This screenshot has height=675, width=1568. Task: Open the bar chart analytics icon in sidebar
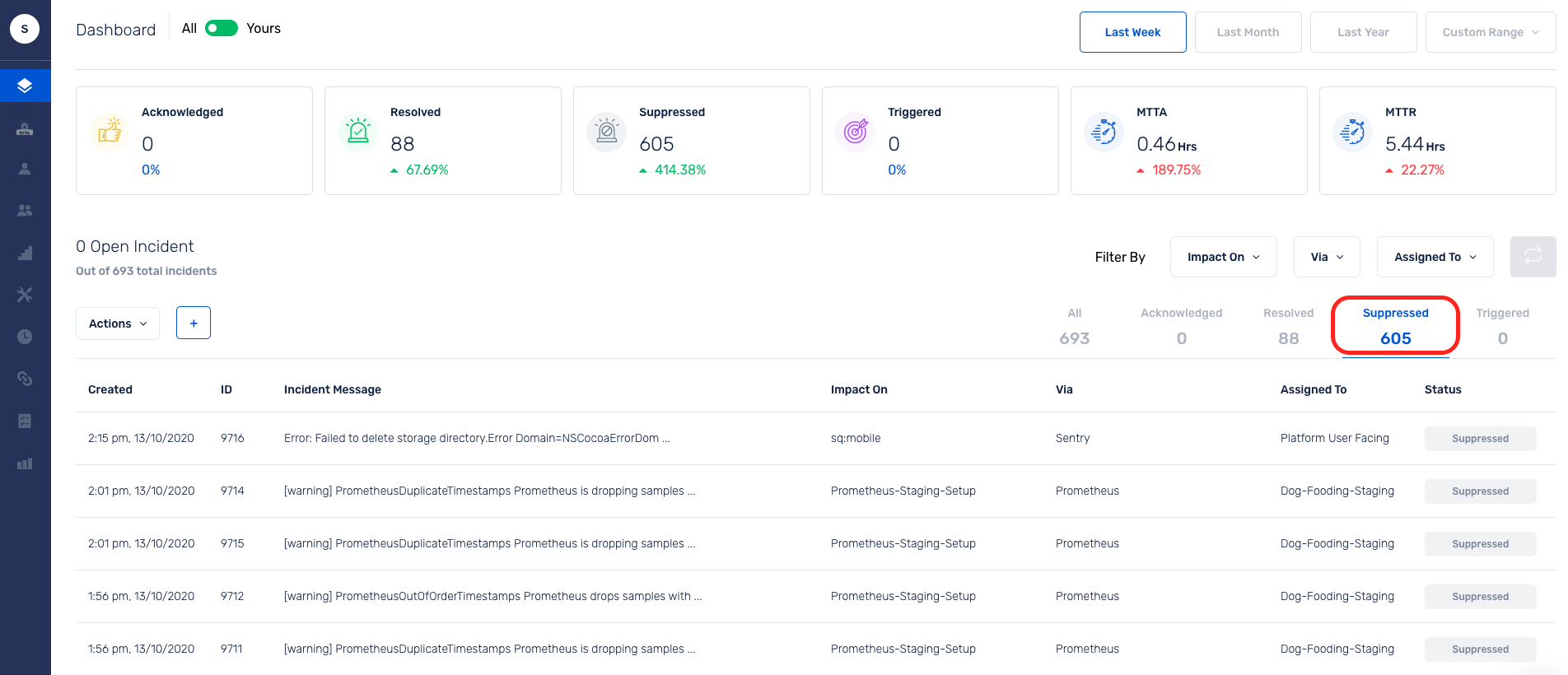(25, 463)
